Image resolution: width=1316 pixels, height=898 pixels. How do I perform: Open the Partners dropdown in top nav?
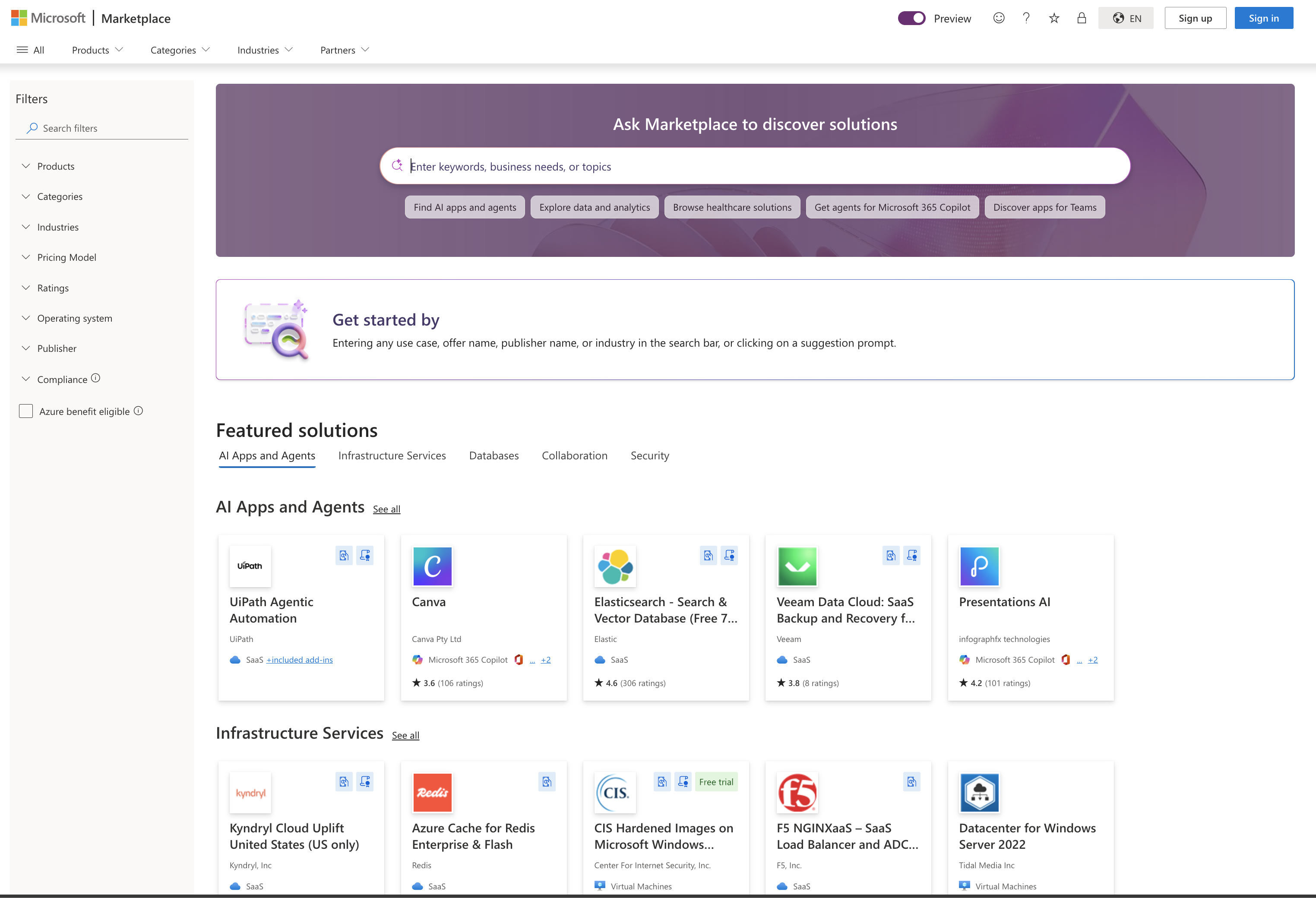(x=344, y=50)
